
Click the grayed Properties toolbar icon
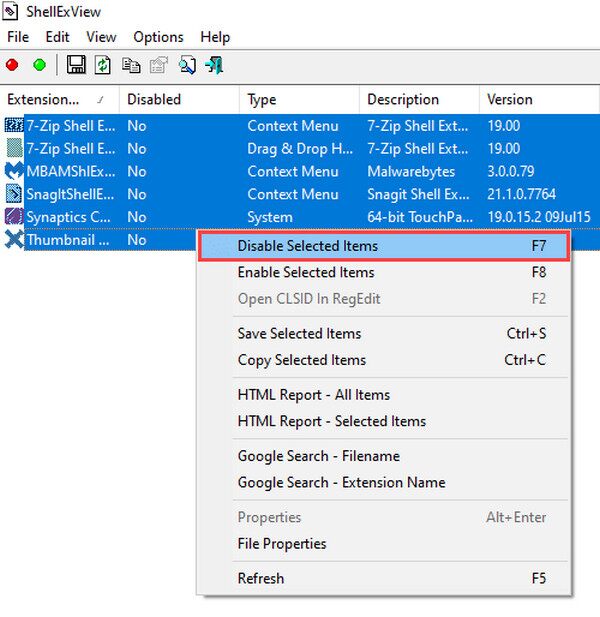159,65
